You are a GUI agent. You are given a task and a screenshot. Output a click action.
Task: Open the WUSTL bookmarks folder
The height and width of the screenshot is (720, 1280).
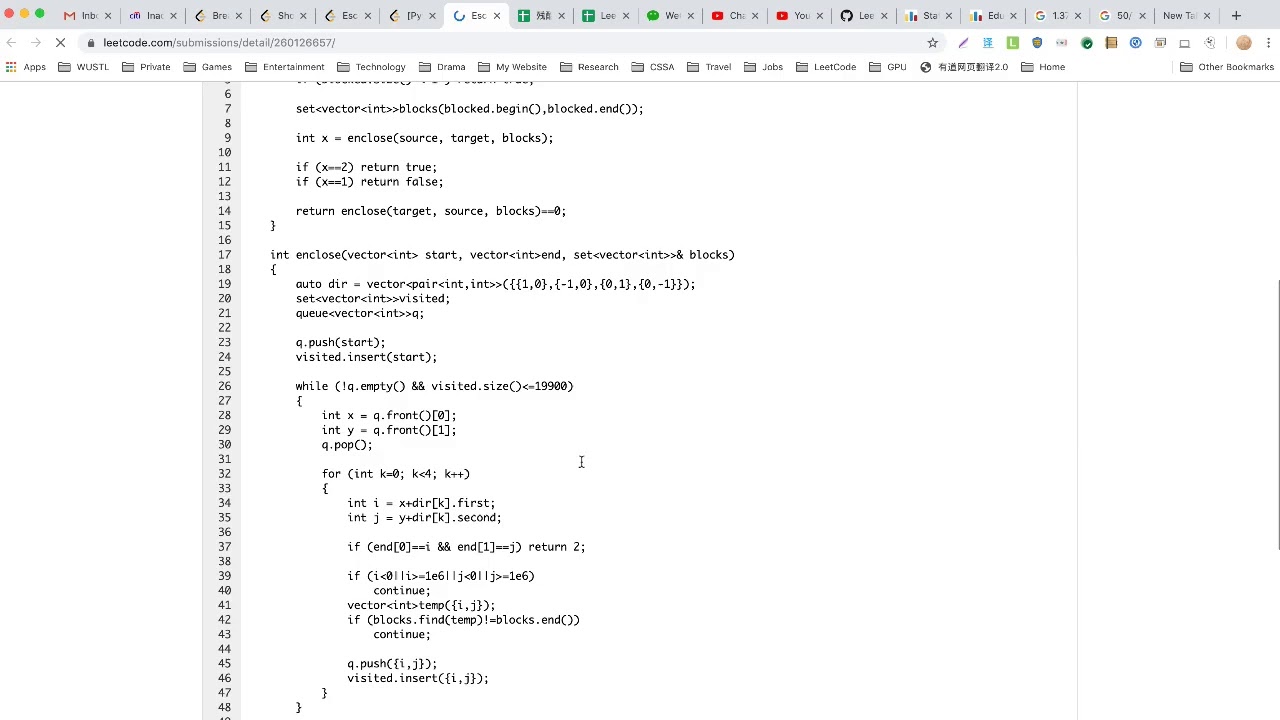coord(84,67)
